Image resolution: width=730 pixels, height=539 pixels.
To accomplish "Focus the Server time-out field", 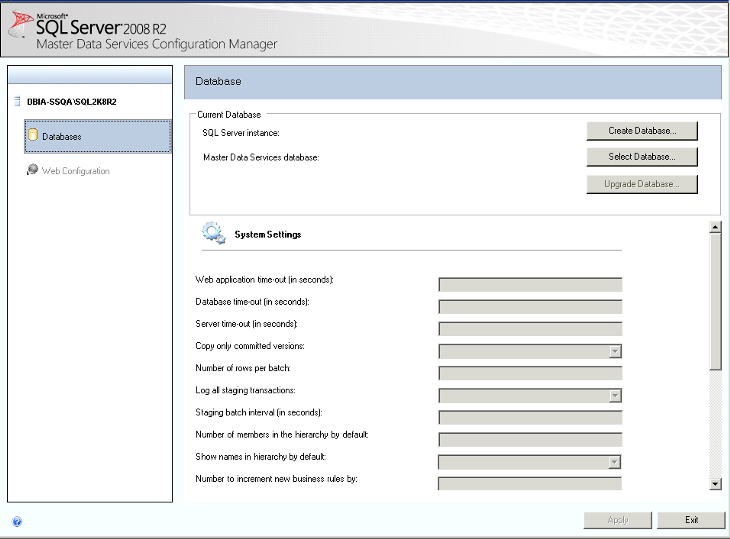I will click(530, 329).
